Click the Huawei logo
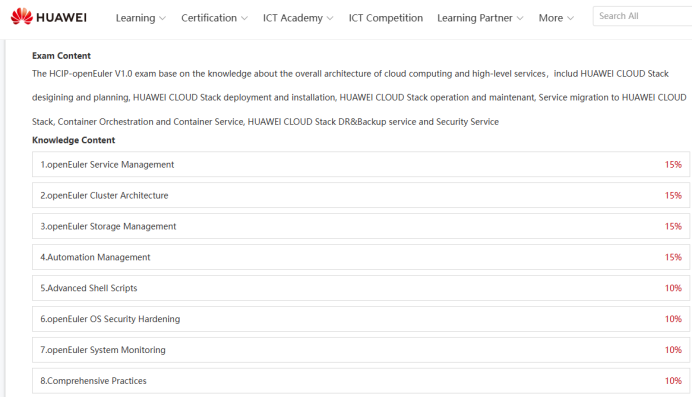The width and height of the screenshot is (692, 397). tap(49, 17)
